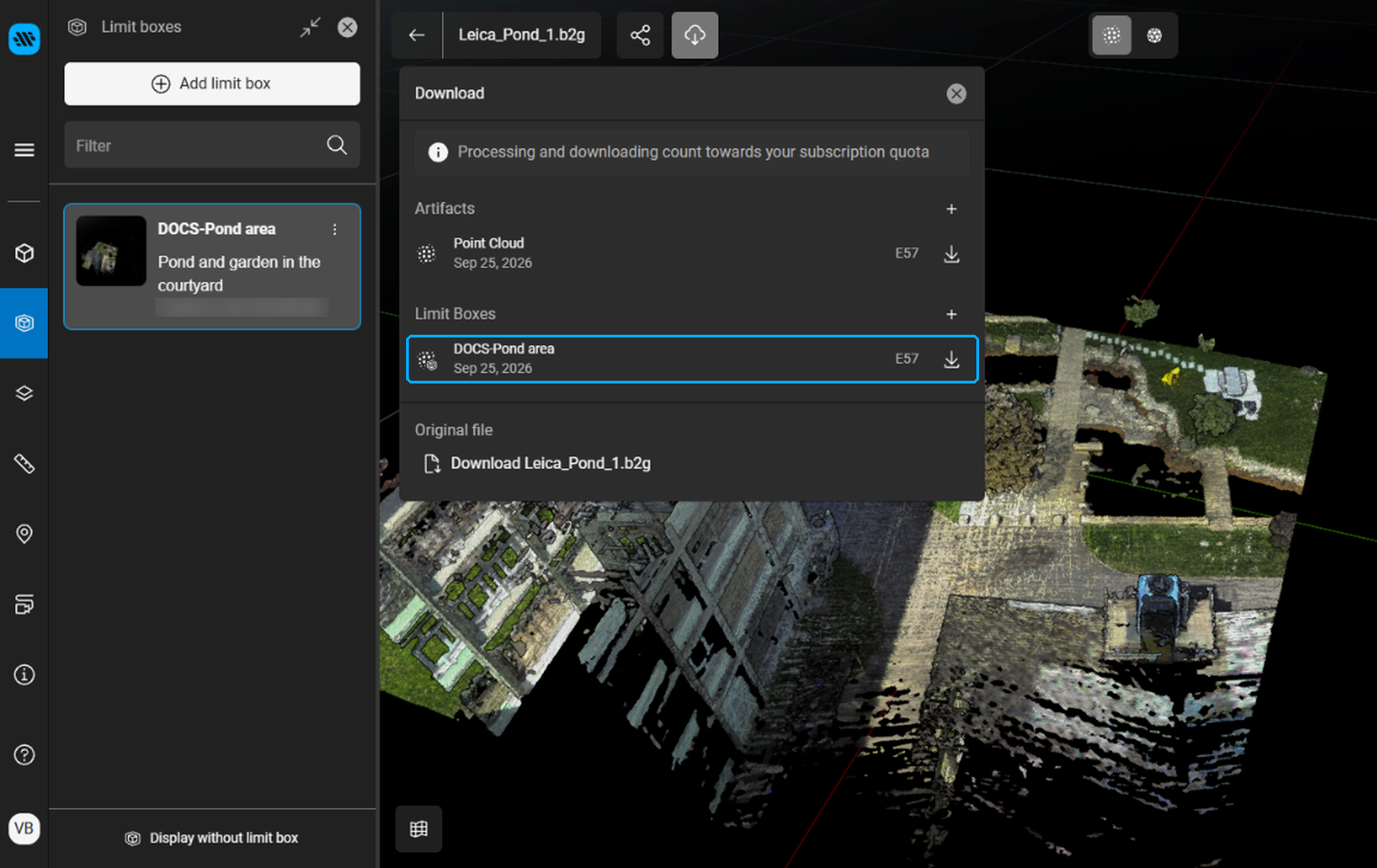Click Add limit box button
Image resolution: width=1377 pixels, height=868 pixels.
(x=212, y=84)
